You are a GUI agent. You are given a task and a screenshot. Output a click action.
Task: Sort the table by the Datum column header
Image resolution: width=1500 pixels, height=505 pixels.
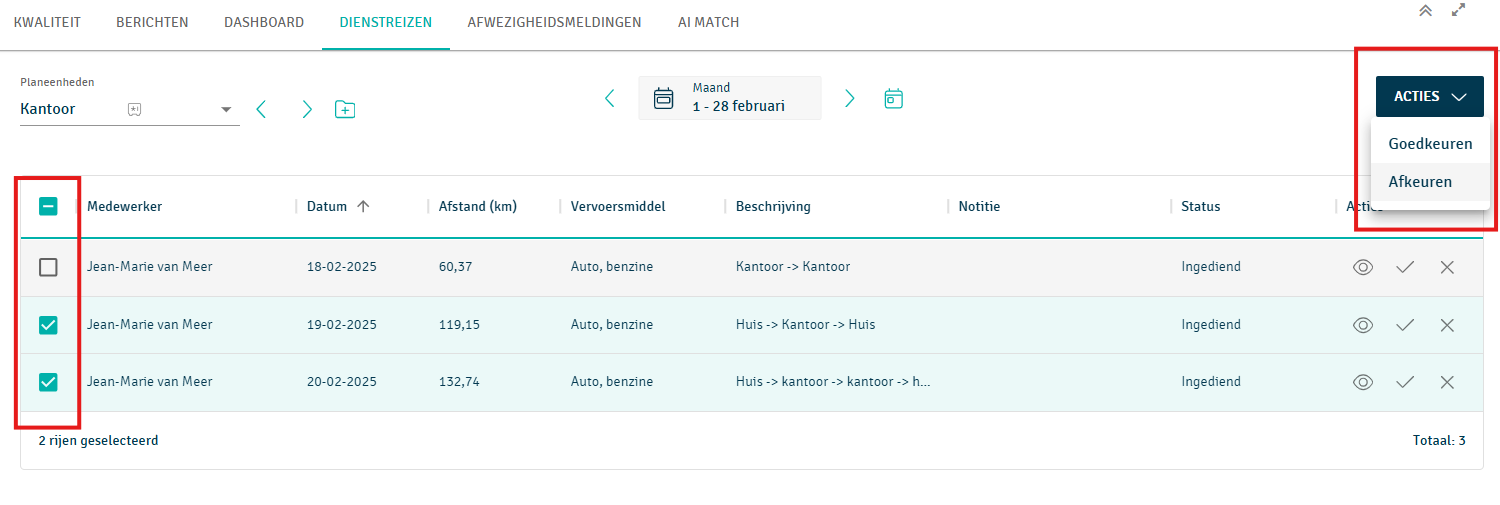click(327, 207)
